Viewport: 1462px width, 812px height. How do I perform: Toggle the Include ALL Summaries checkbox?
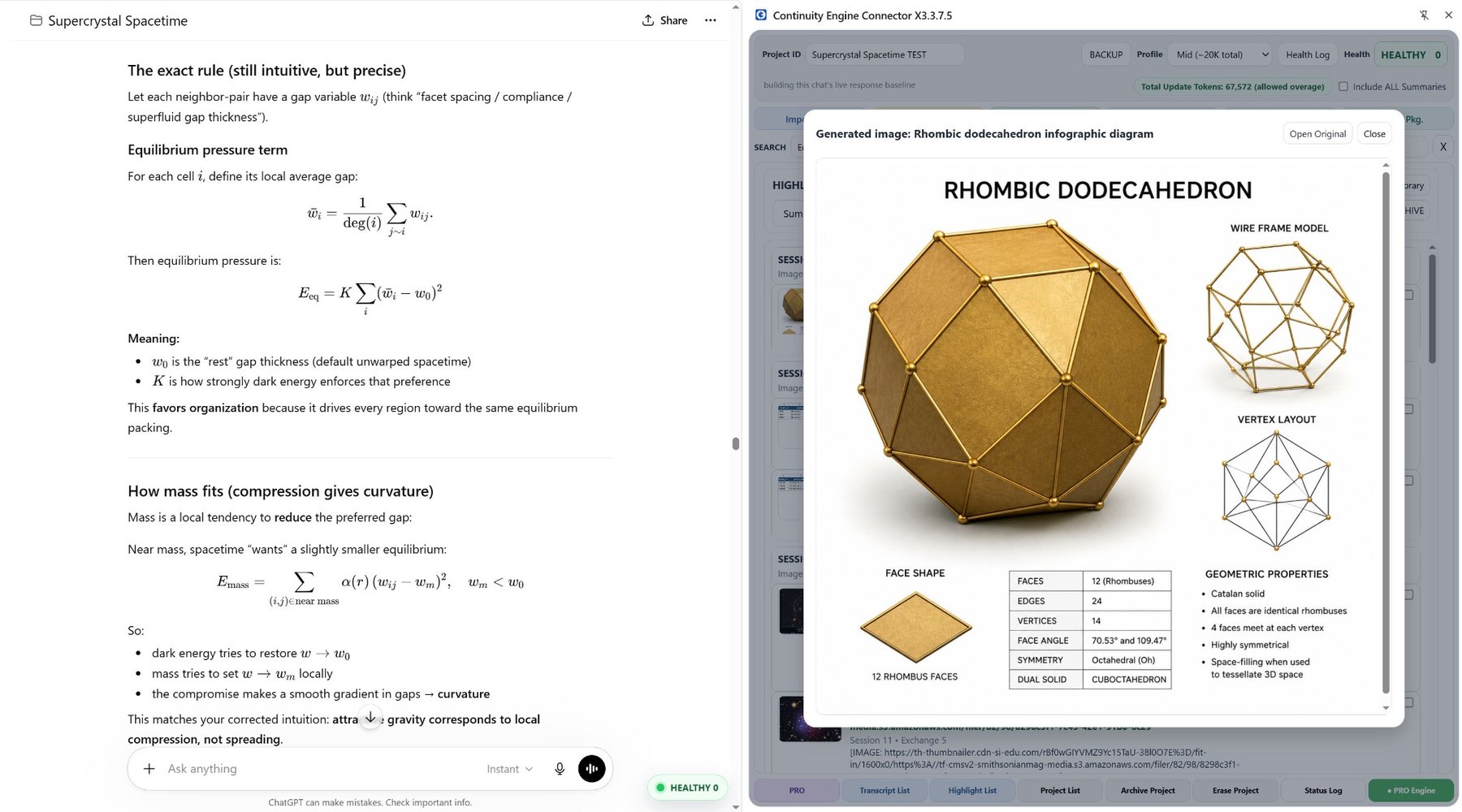click(x=1343, y=86)
